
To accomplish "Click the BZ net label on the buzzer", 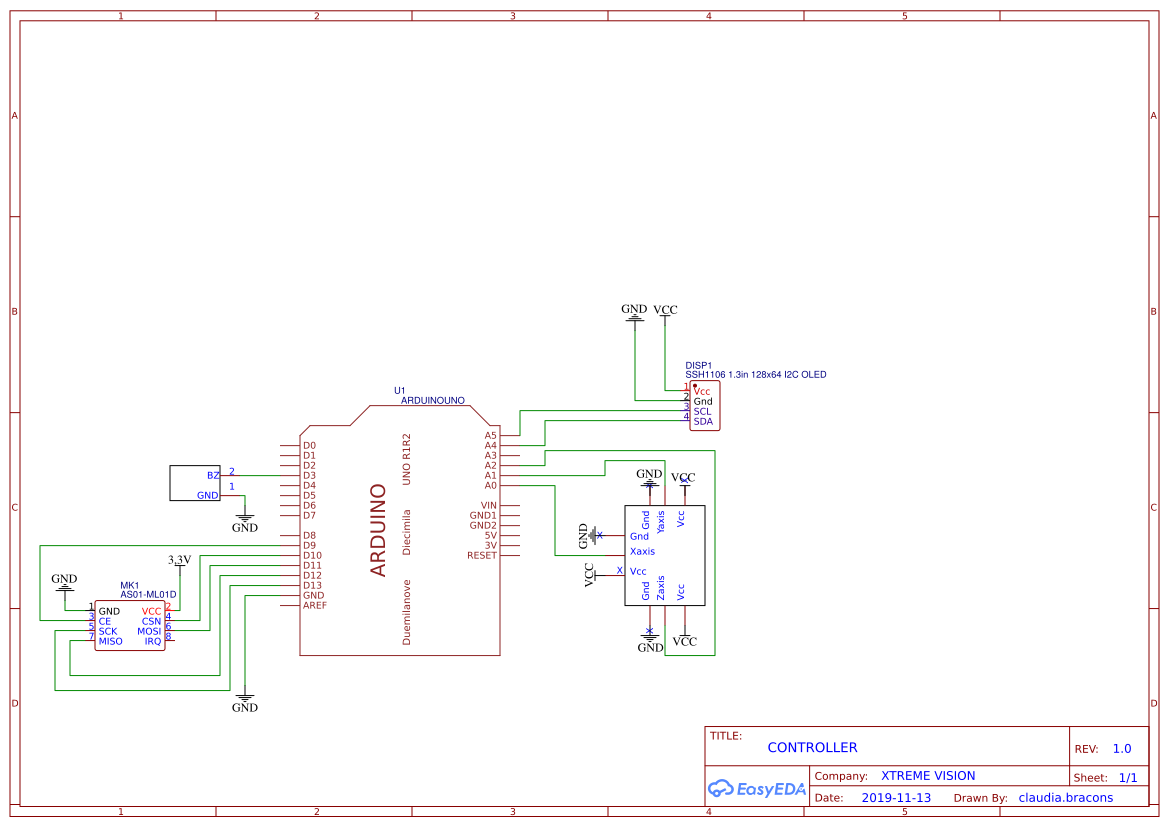I will coord(212,476).
